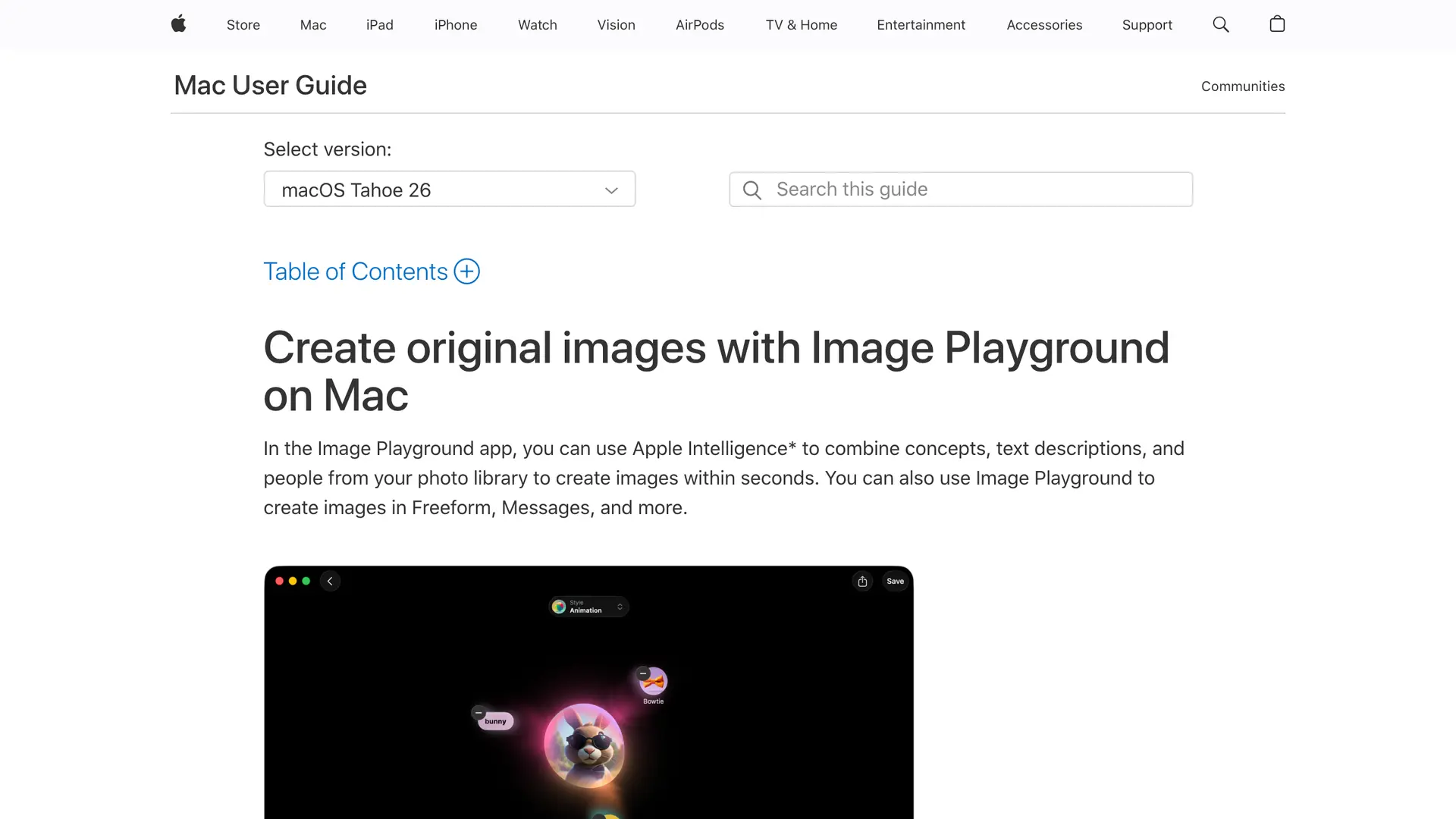The width and height of the screenshot is (1456, 819).
Task: Expand Table of Contents plus icon
Action: pyautogui.click(x=466, y=271)
